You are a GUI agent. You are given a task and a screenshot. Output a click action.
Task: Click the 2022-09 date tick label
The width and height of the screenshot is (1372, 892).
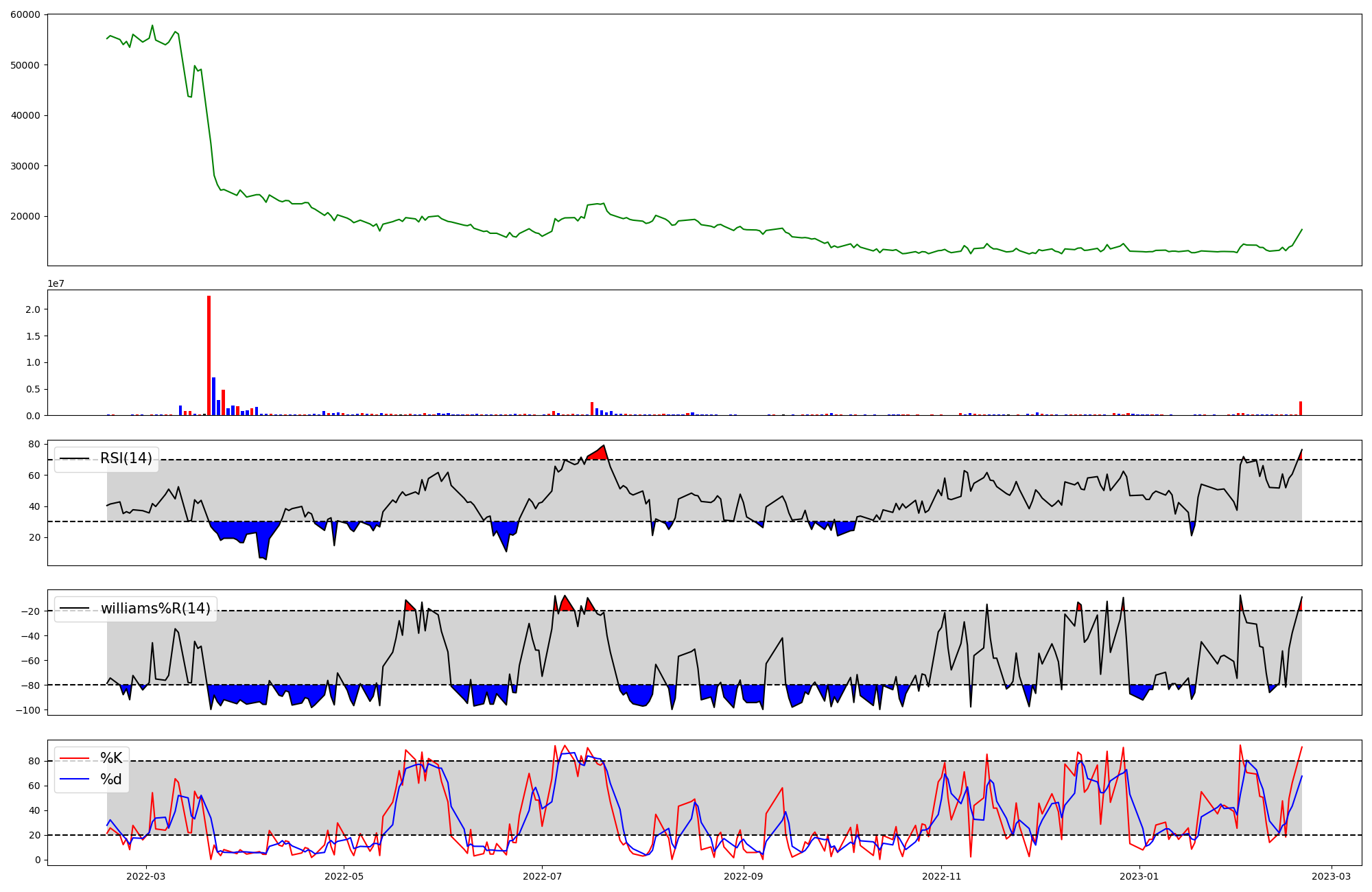(x=744, y=876)
